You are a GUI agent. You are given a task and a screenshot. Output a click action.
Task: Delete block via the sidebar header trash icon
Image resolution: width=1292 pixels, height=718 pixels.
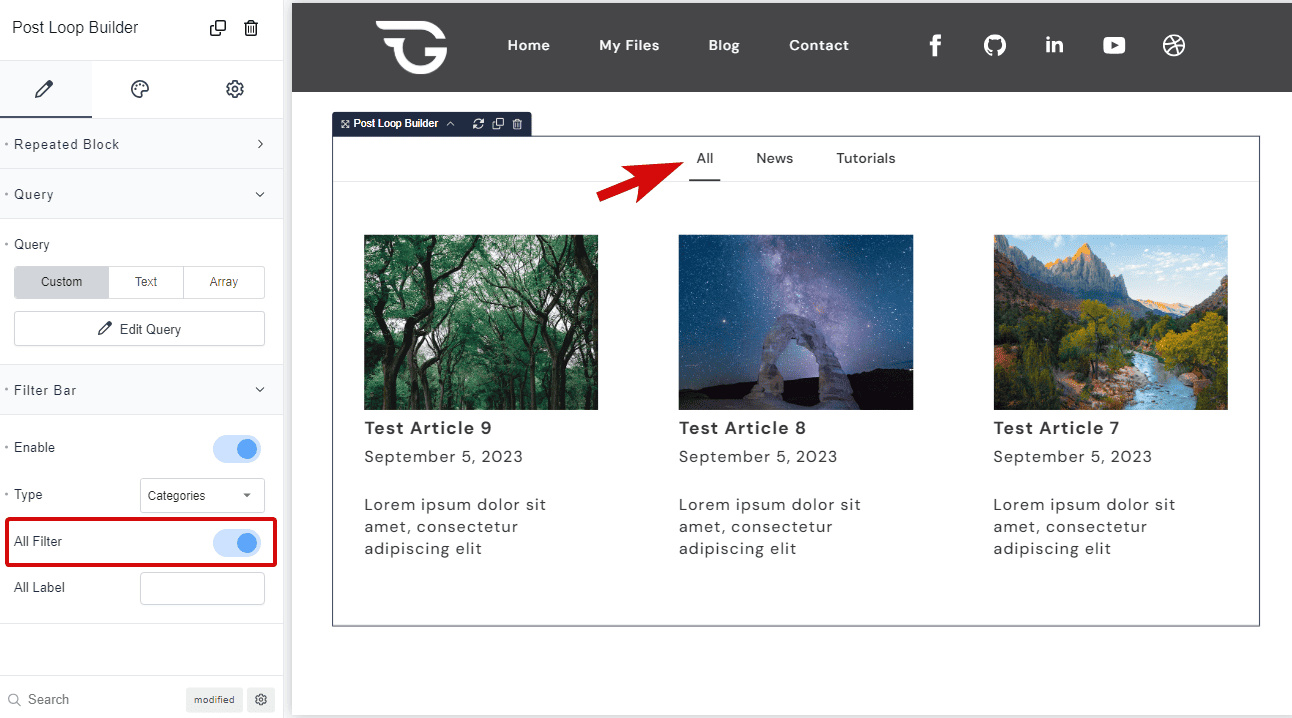click(251, 28)
